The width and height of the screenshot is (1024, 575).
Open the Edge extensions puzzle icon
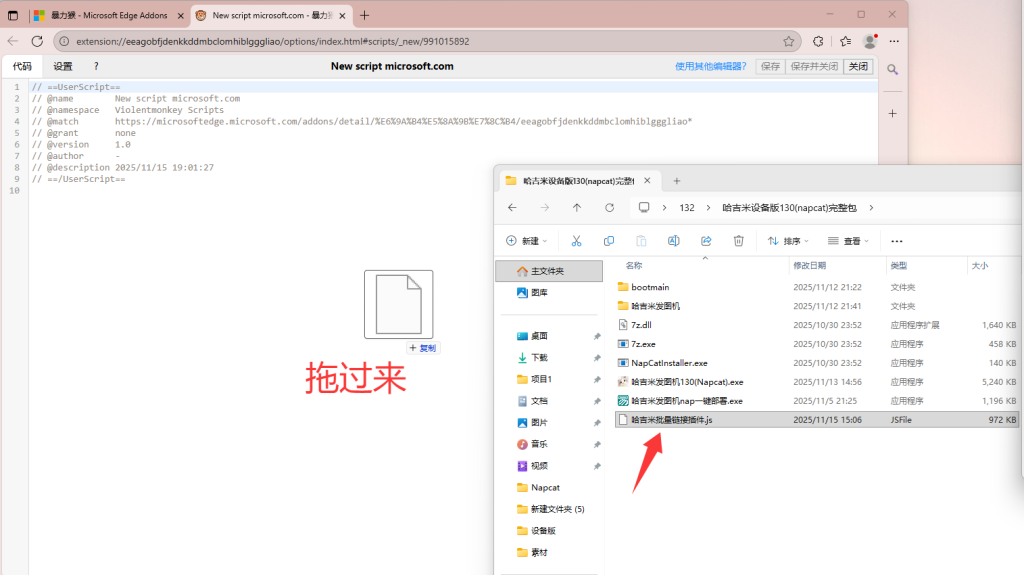tap(818, 41)
